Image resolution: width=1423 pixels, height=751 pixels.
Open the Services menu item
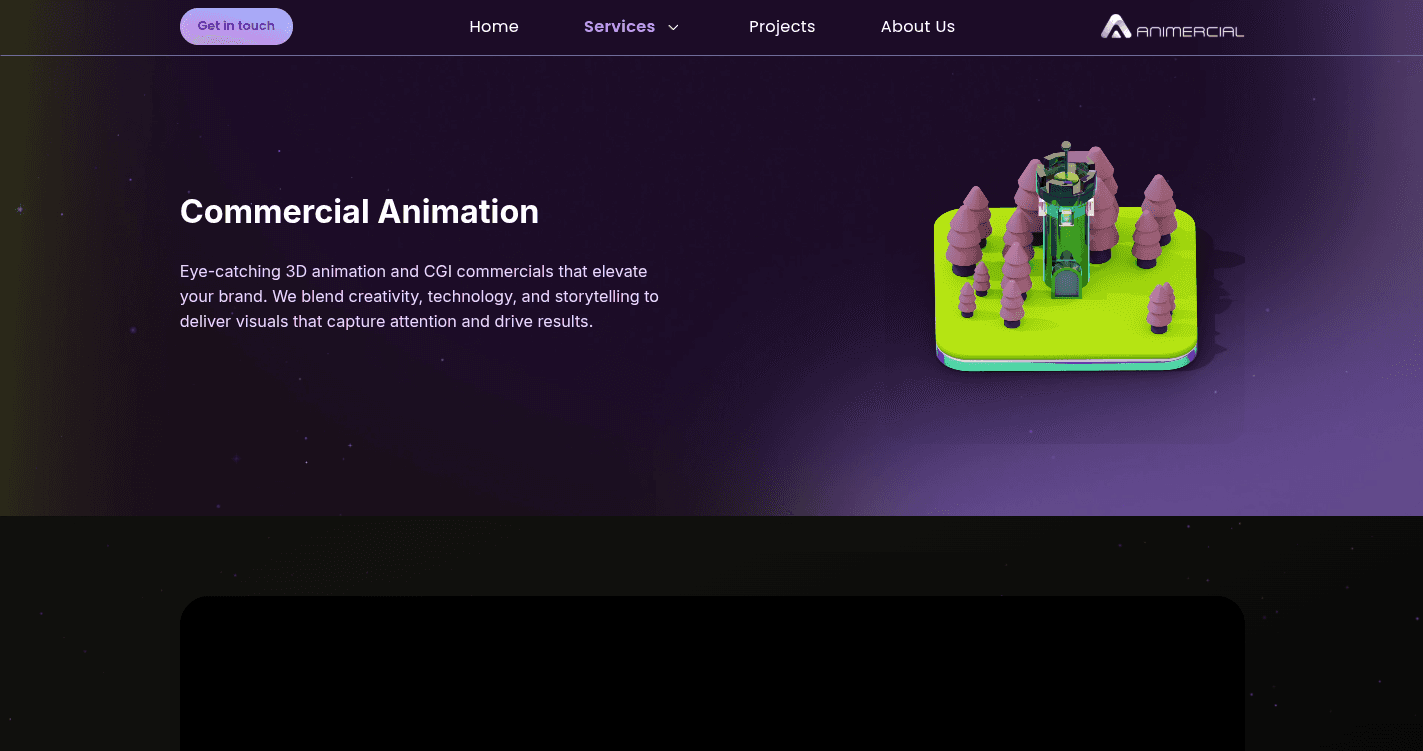coord(619,27)
